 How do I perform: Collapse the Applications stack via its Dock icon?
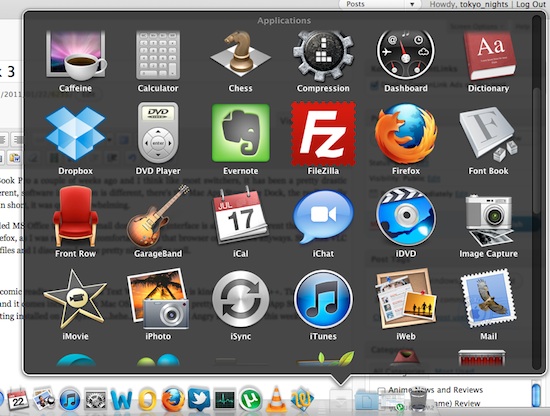[340, 400]
